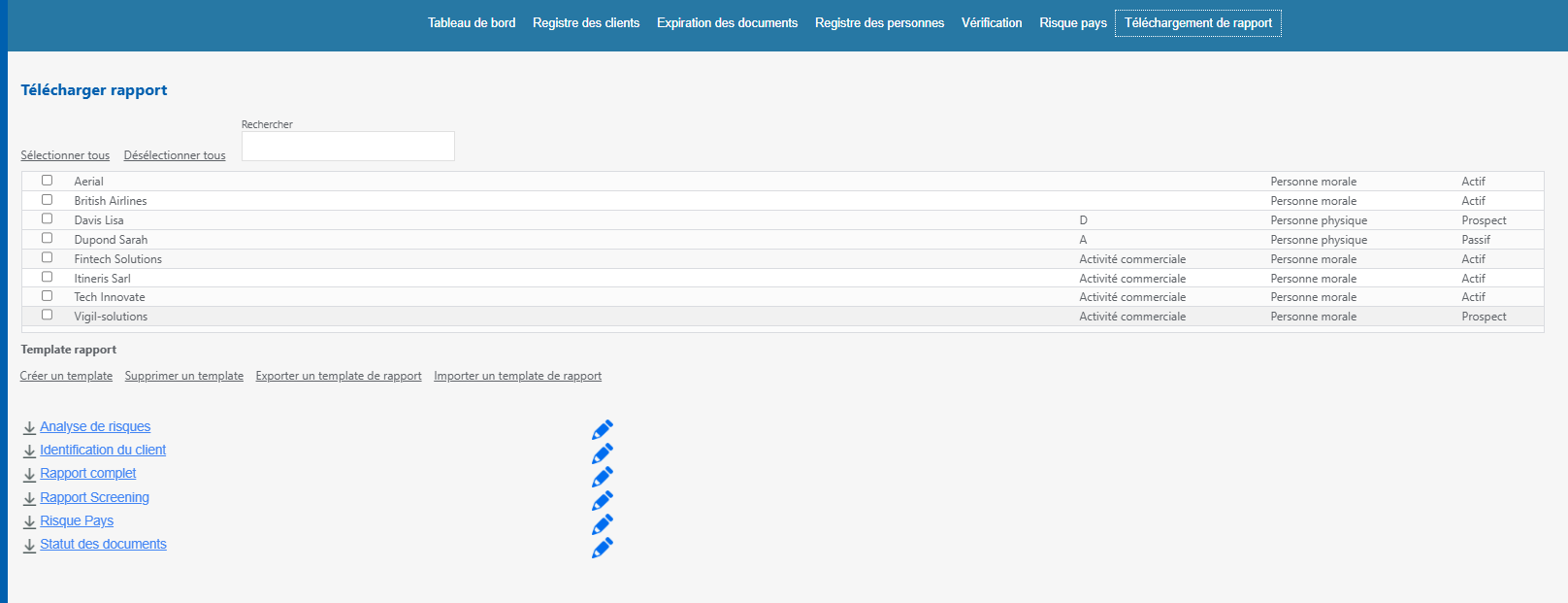
Task: Switch to Registre des personnes
Action: (879, 22)
